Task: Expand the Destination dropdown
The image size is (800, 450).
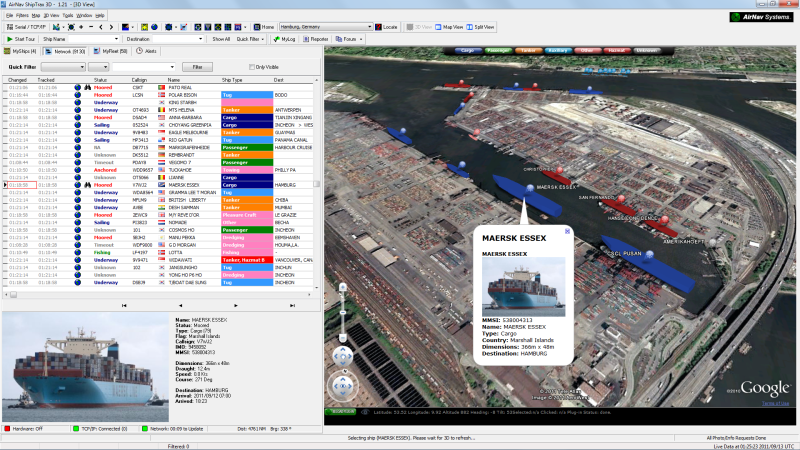Action: coord(198,38)
